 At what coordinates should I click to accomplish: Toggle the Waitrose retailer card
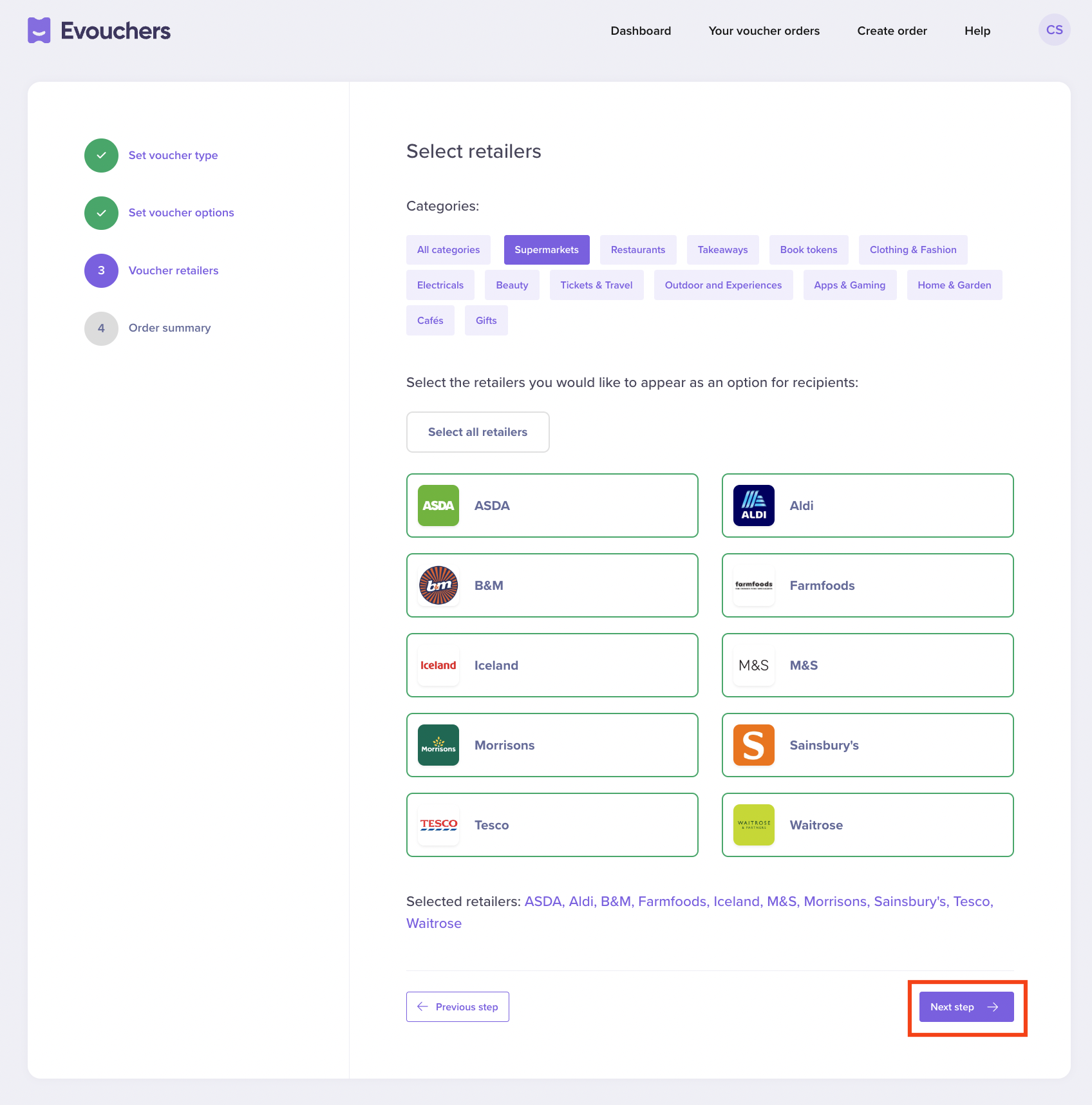[868, 825]
